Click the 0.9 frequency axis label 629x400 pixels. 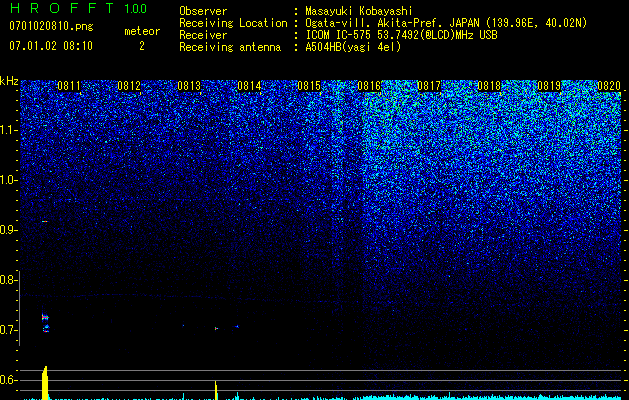[8, 230]
